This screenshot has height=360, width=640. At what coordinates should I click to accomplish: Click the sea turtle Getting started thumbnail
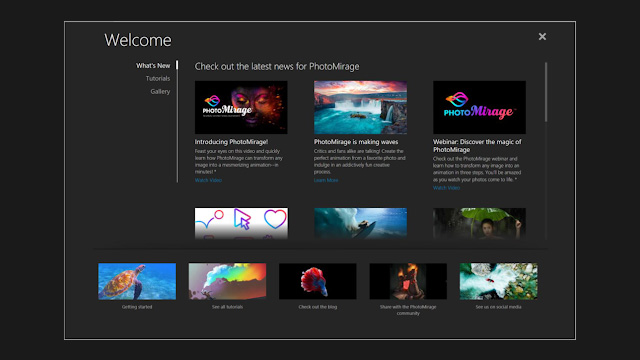137,281
